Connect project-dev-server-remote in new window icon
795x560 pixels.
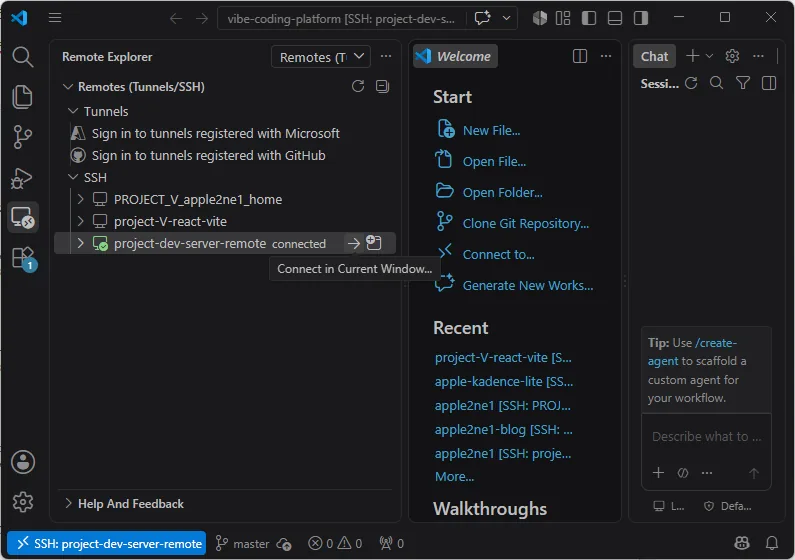click(374, 243)
